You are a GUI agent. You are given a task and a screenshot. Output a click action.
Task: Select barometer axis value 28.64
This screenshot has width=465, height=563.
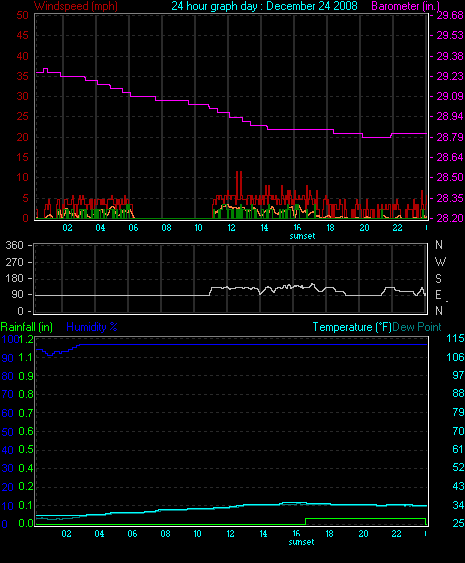(x=450, y=157)
